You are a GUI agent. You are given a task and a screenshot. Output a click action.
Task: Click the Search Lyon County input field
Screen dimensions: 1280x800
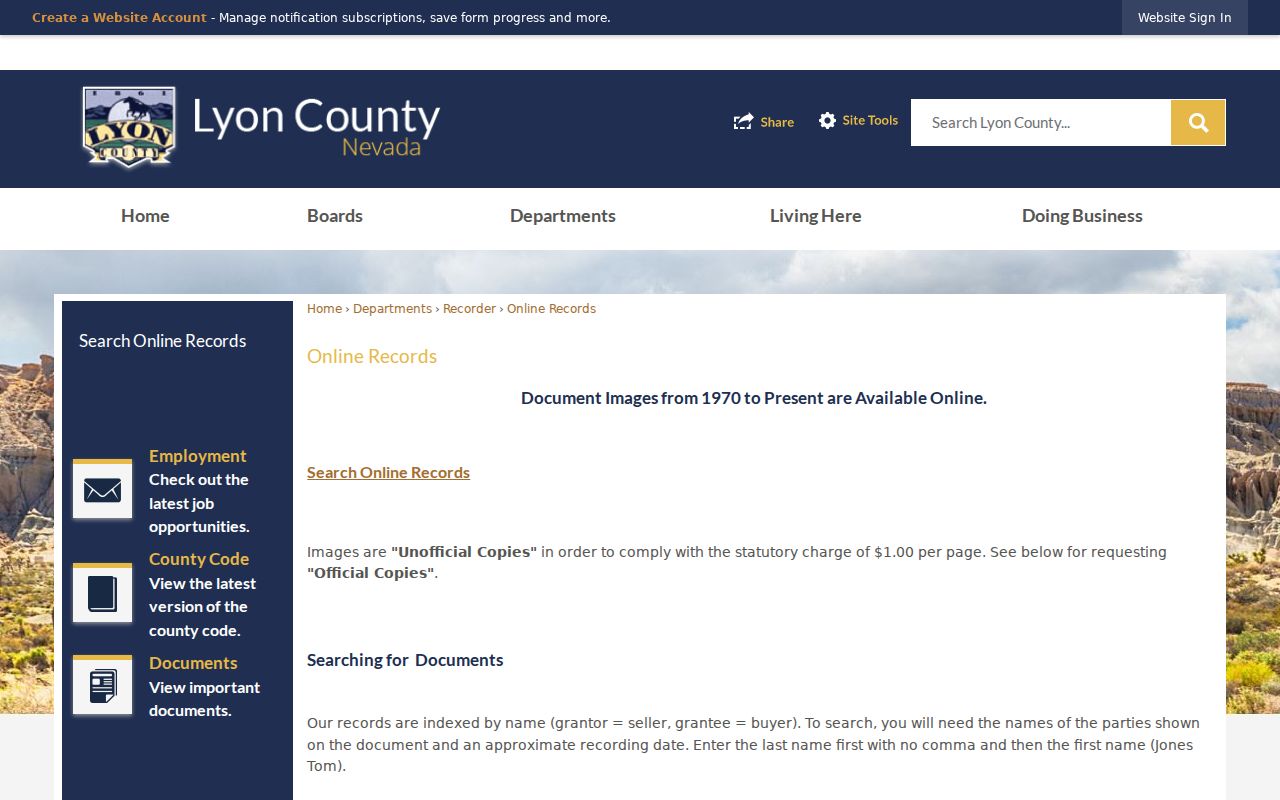[1041, 122]
